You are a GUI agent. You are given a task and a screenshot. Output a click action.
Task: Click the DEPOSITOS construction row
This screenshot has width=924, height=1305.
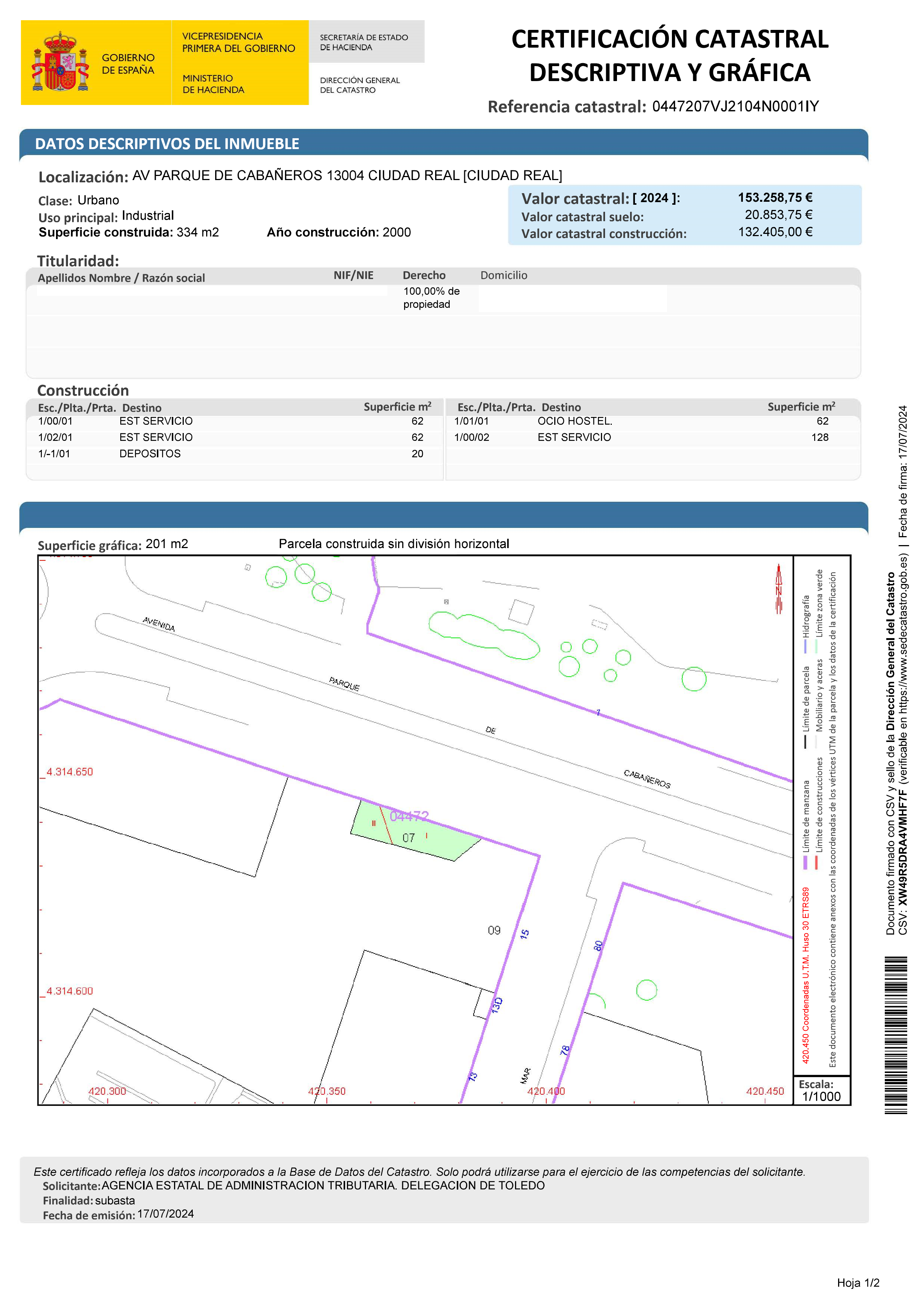click(x=150, y=454)
